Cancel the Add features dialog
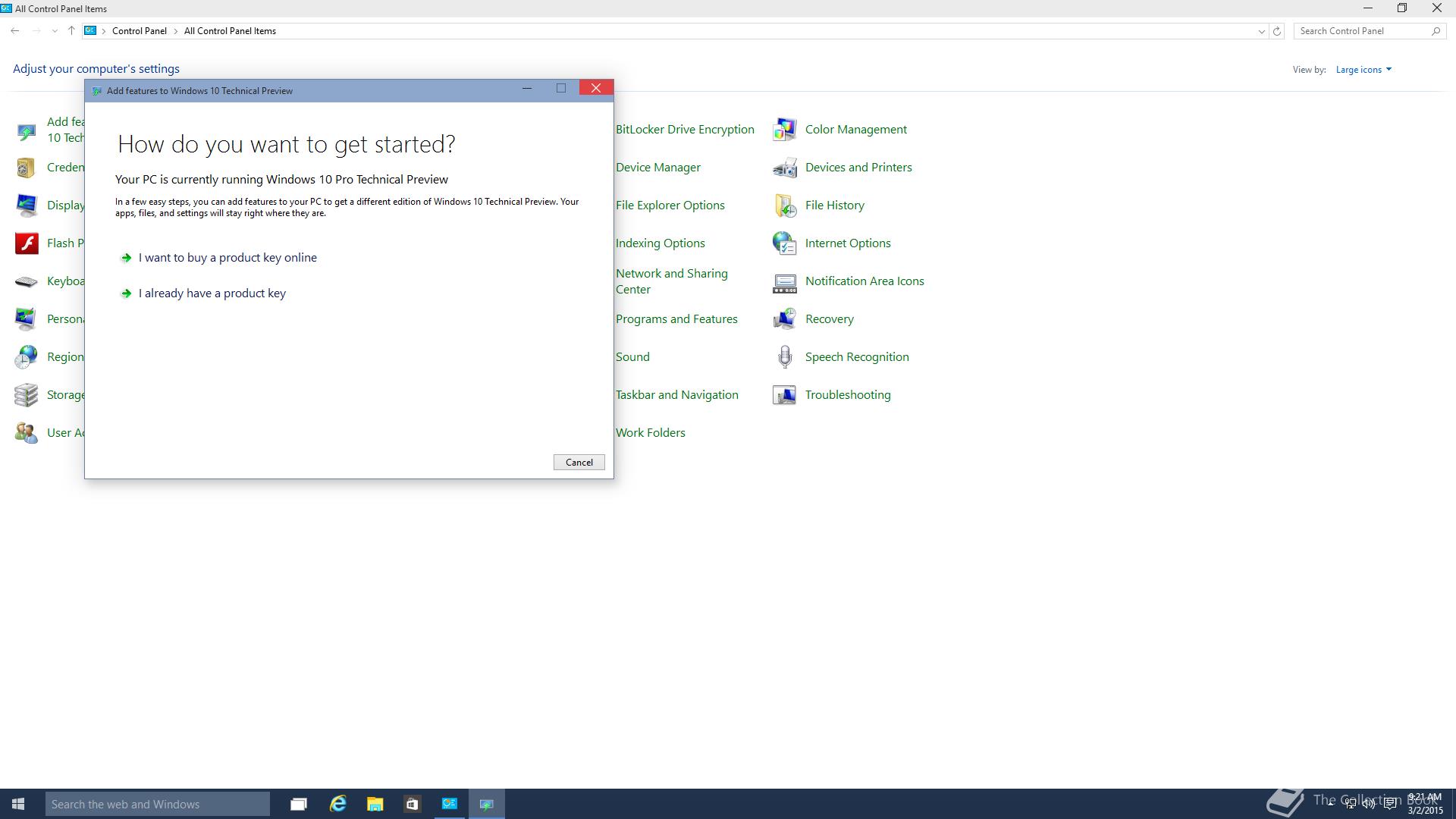Image resolution: width=1456 pixels, height=819 pixels. tap(579, 463)
